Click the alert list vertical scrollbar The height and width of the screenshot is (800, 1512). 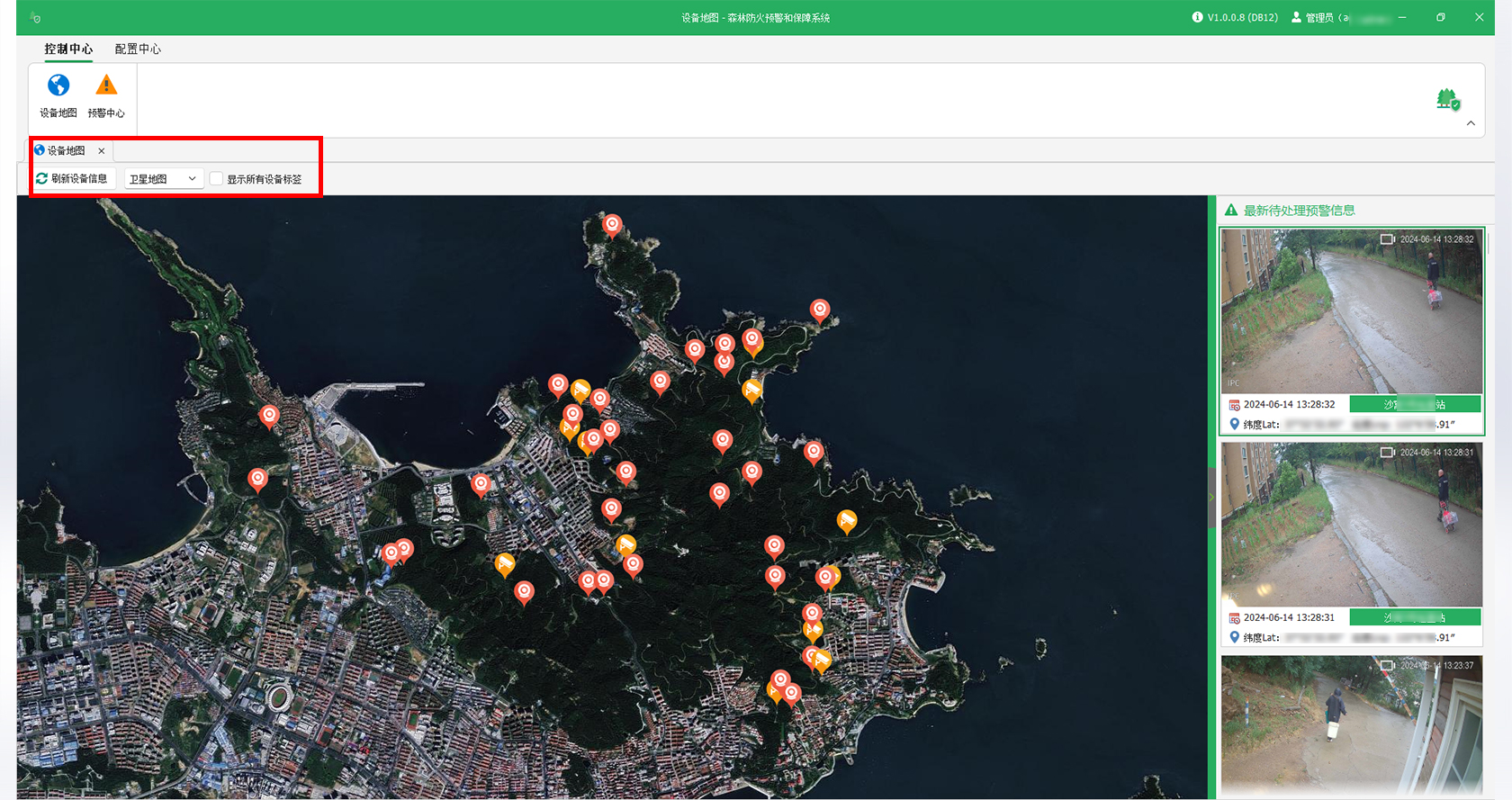coord(1489,241)
